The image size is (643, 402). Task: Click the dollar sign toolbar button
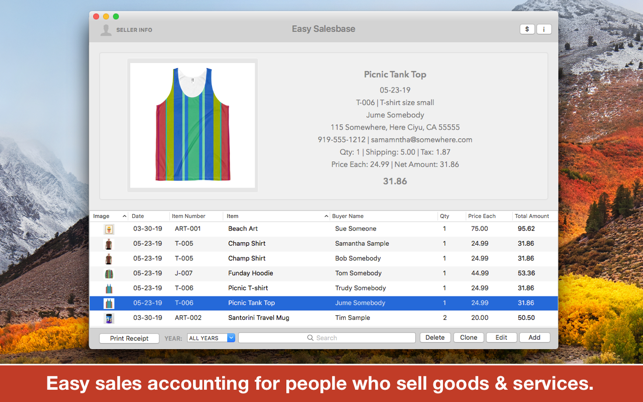pos(527,29)
